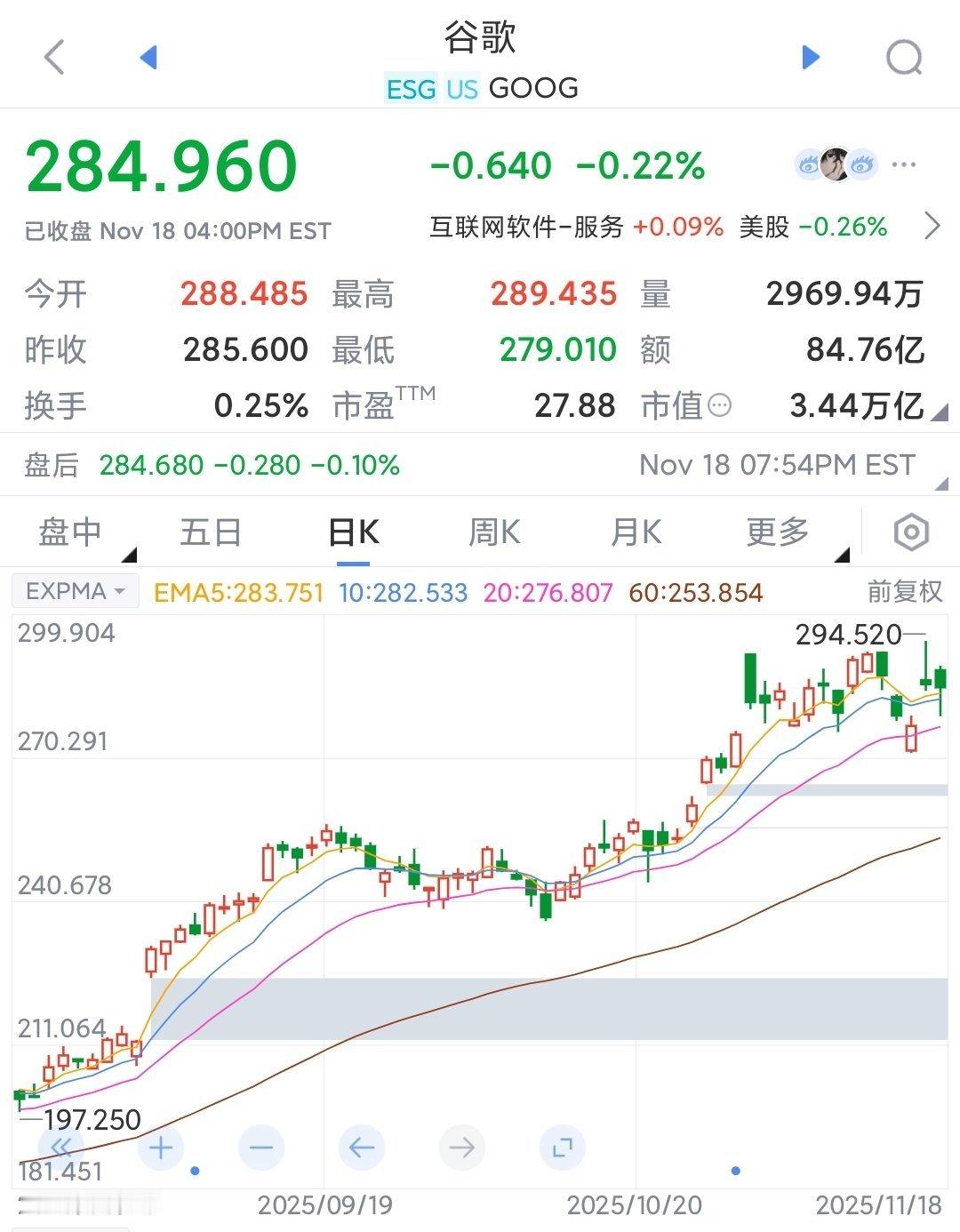Select the 五日 five-day tab

(x=211, y=532)
